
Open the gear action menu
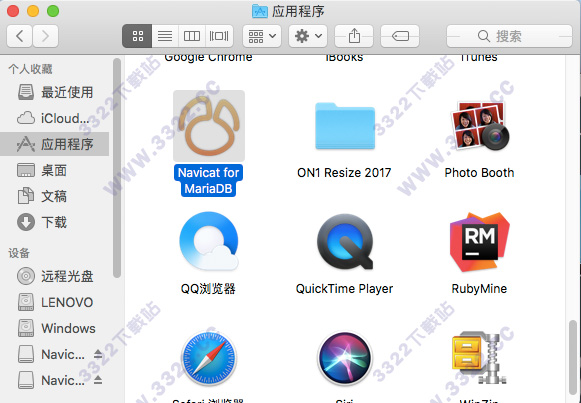pos(308,36)
